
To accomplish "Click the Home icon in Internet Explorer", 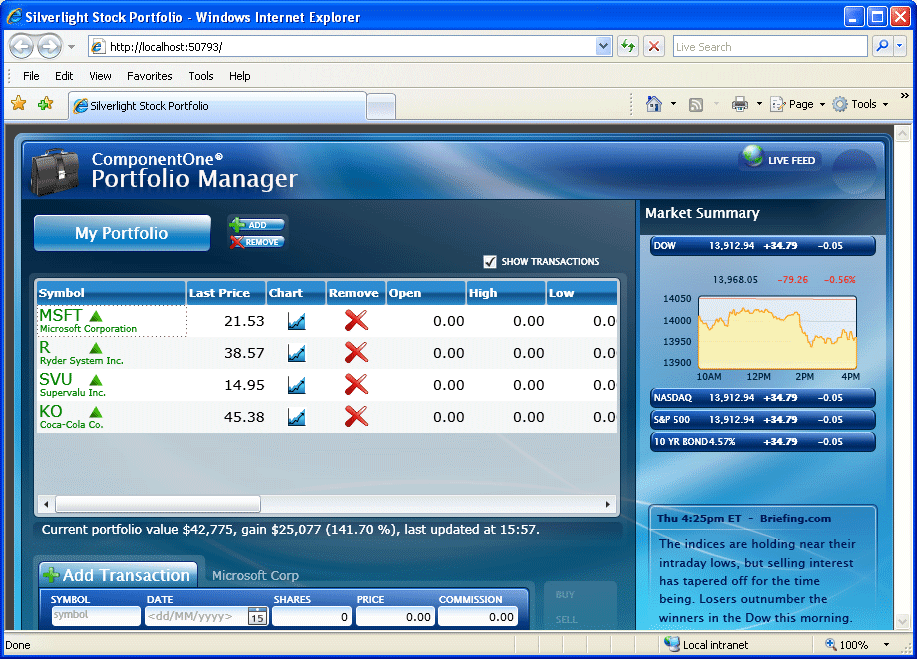I will tap(653, 104).
